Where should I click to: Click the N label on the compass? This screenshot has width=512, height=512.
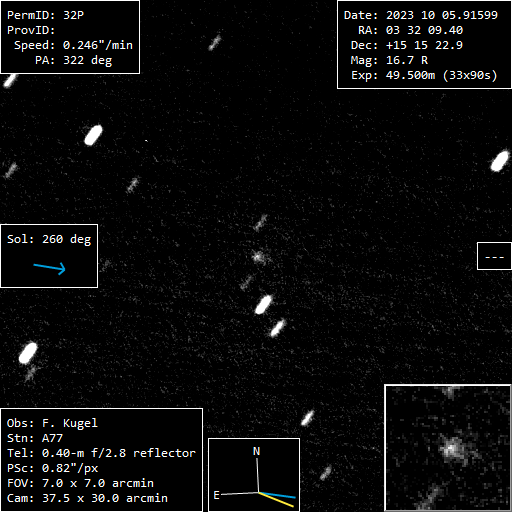click(256, 451)
